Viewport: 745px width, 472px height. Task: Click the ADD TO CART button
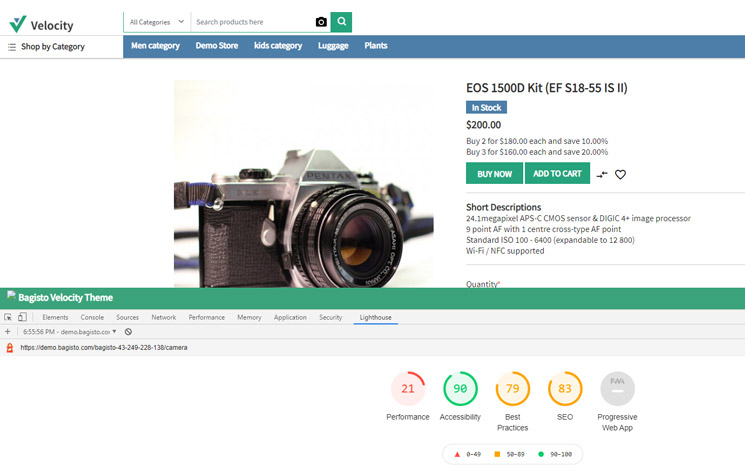point(557,173)
